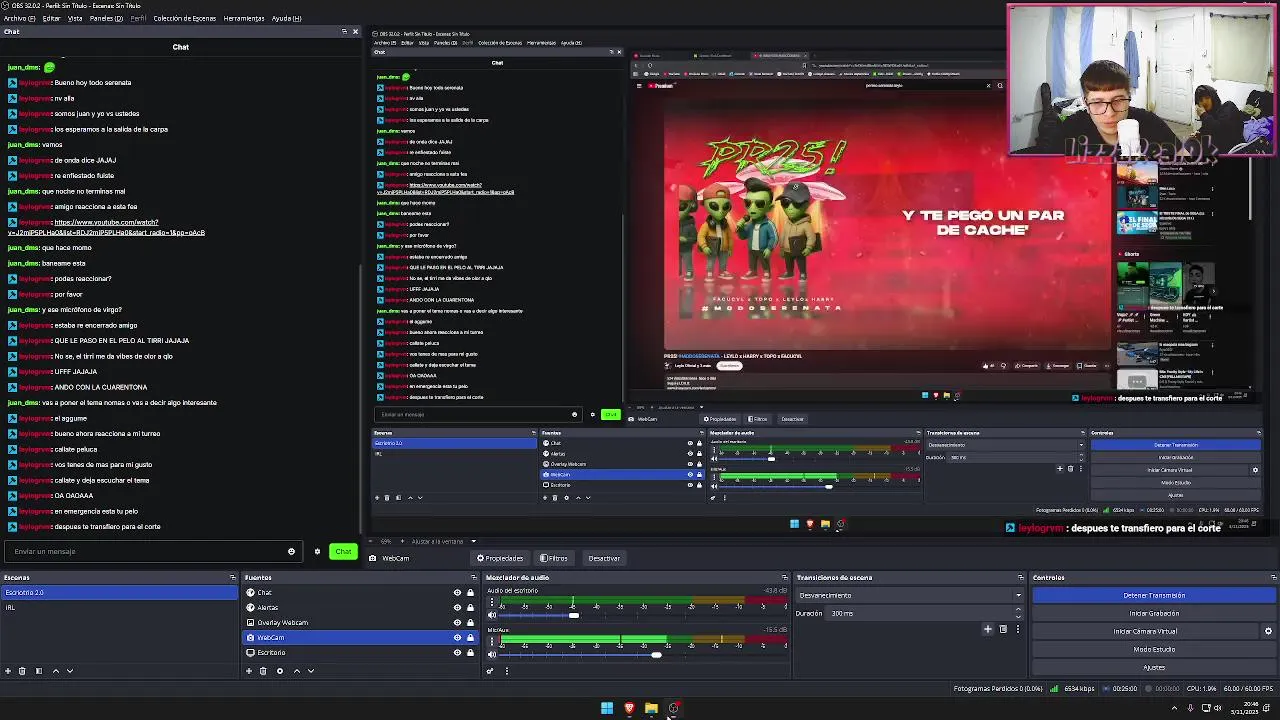Unlock the Chat source lock icon

(x=470, y=592)
